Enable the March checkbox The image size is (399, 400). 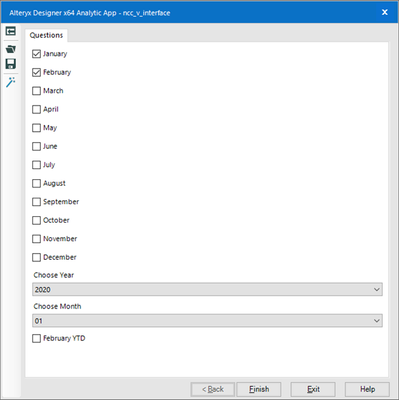point(36,91)
